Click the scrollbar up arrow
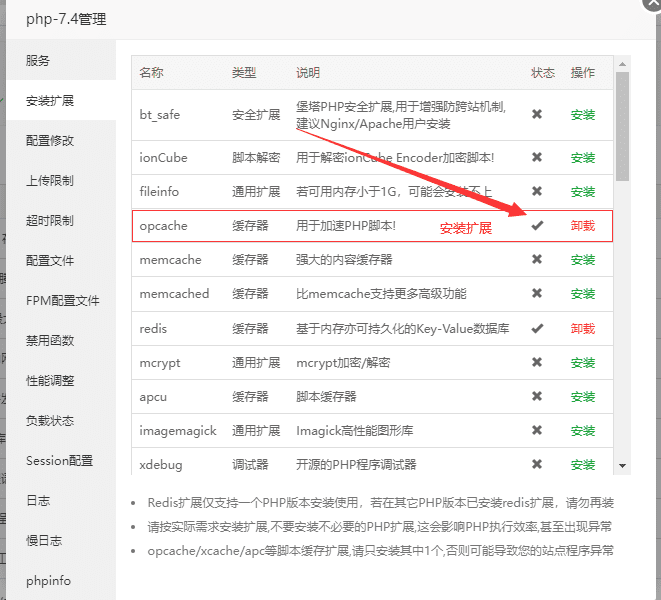This screenshot has height=600, width=661. [x=622, y=64]
